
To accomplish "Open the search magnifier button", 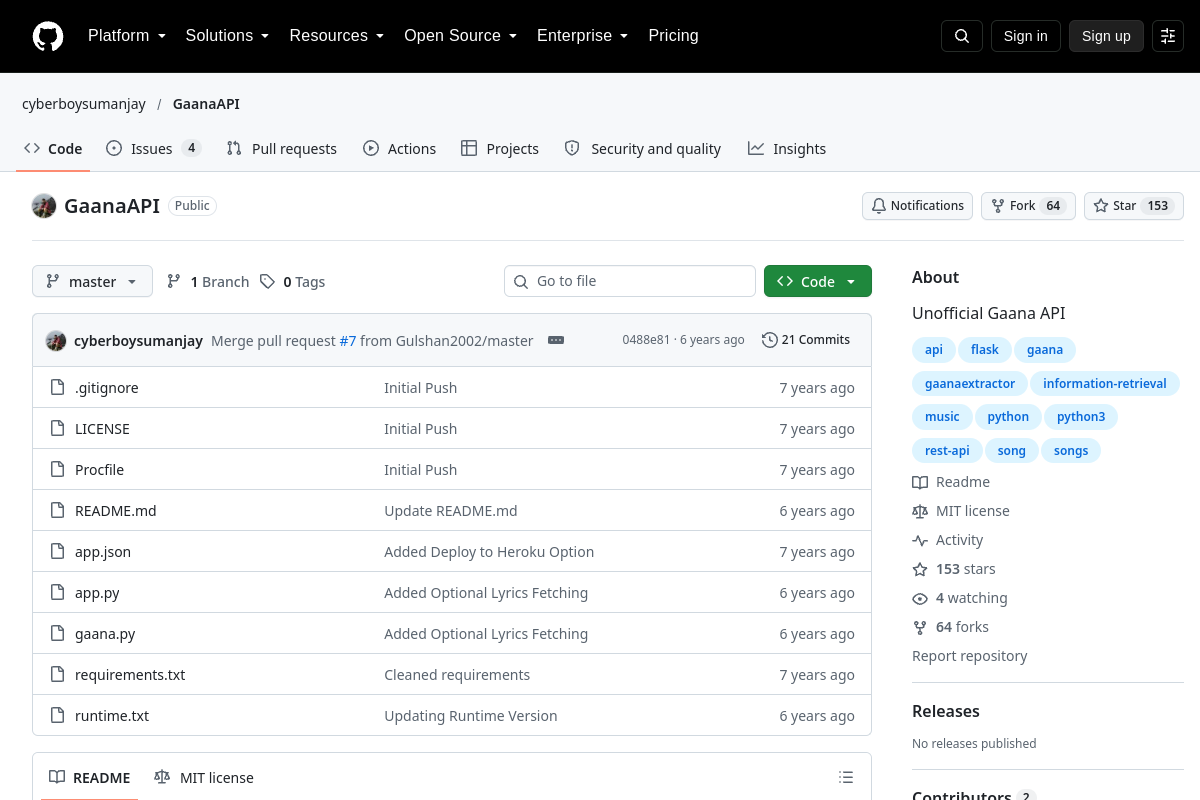I will point(962,36).
